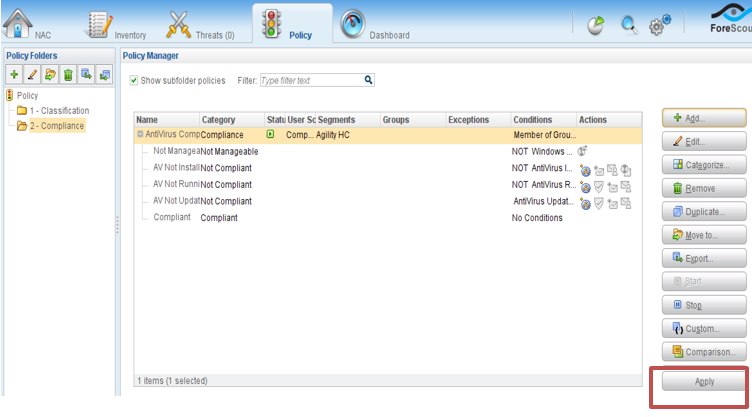This screenshot has height=417, width=752.
Task: Click the Categorize... button
Action: coord(703,164)
